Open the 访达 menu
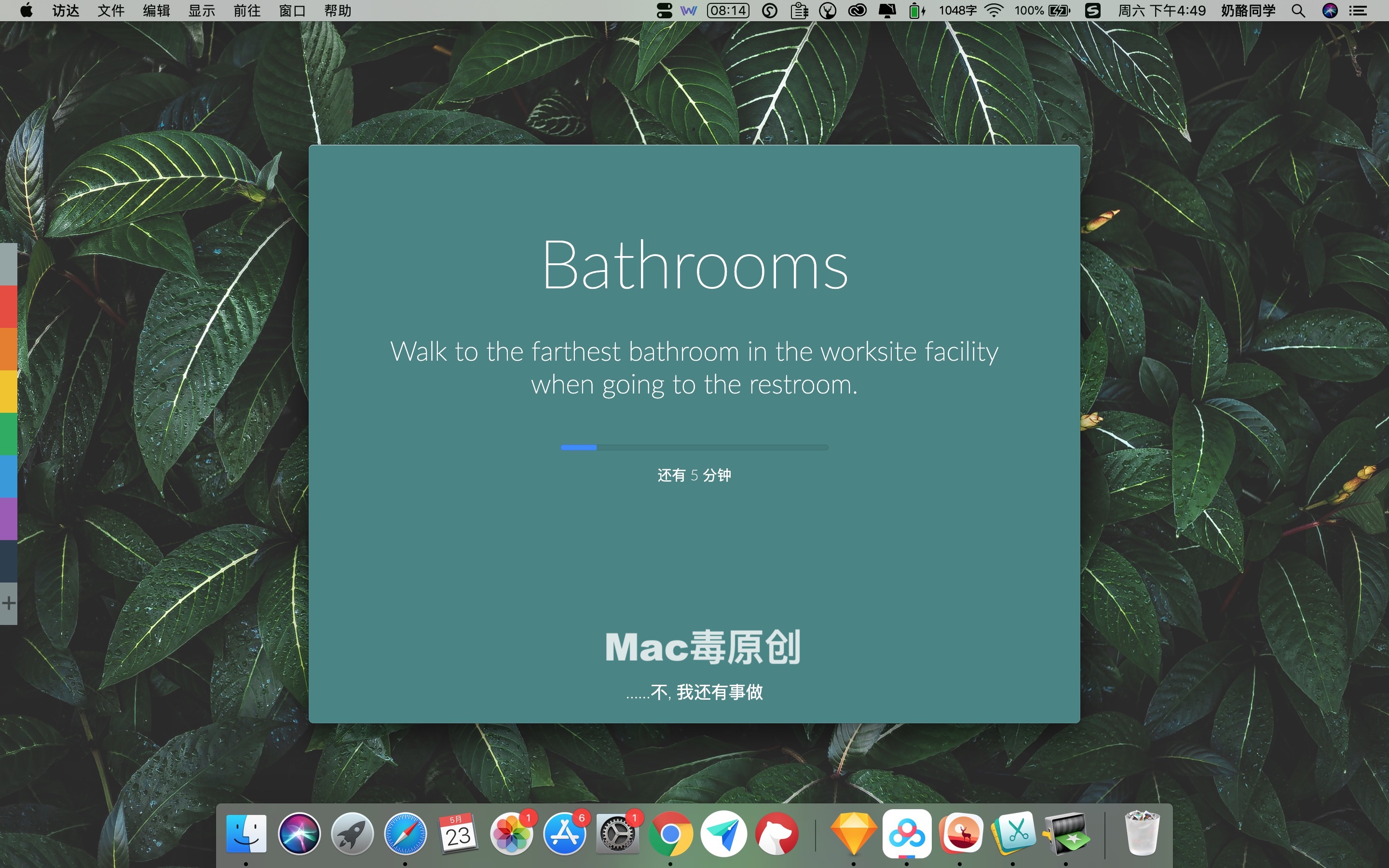Screen dimensions: 1389x868 [66, 10]
